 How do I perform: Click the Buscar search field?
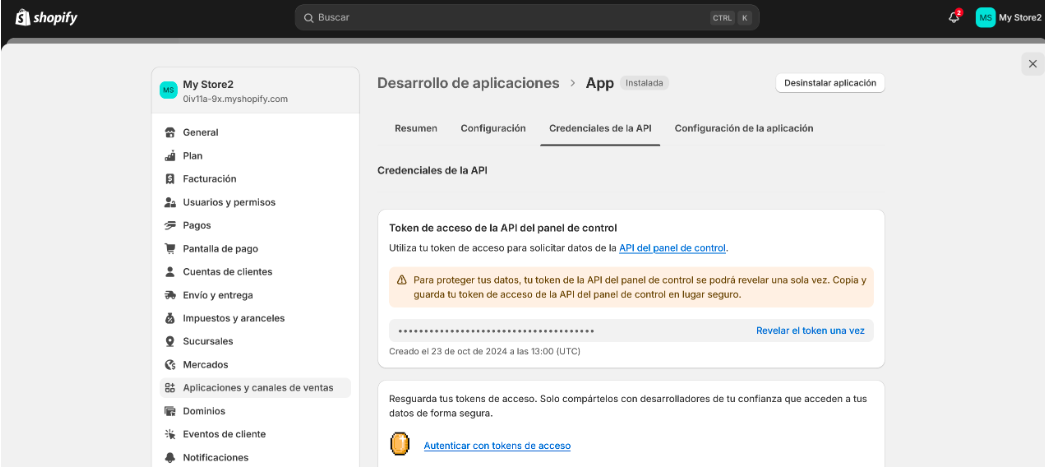click(510, 17)
